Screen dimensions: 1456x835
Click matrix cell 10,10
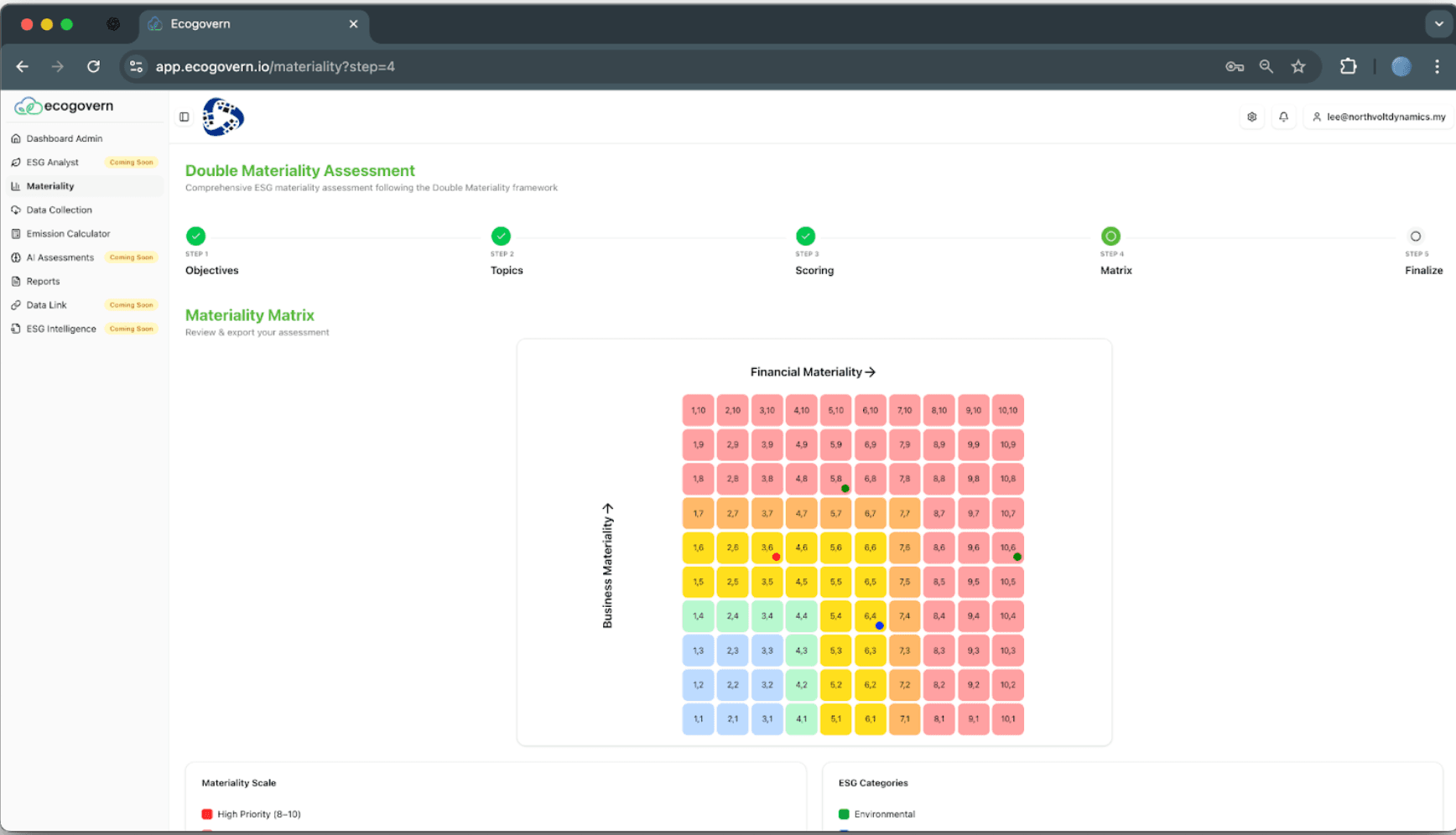(x=1007, y=411)
